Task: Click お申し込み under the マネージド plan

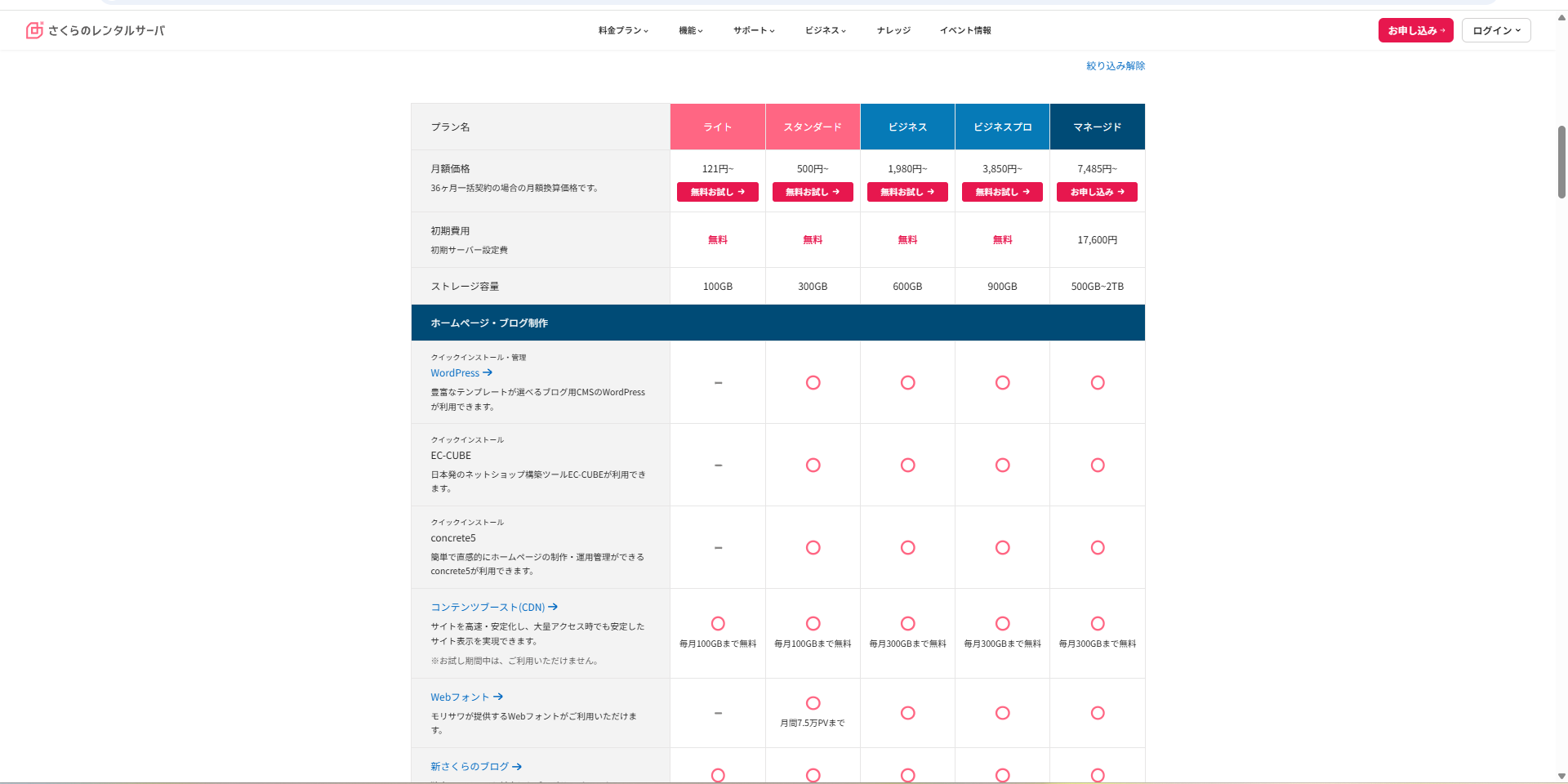Action: [x=1097, y=192]
